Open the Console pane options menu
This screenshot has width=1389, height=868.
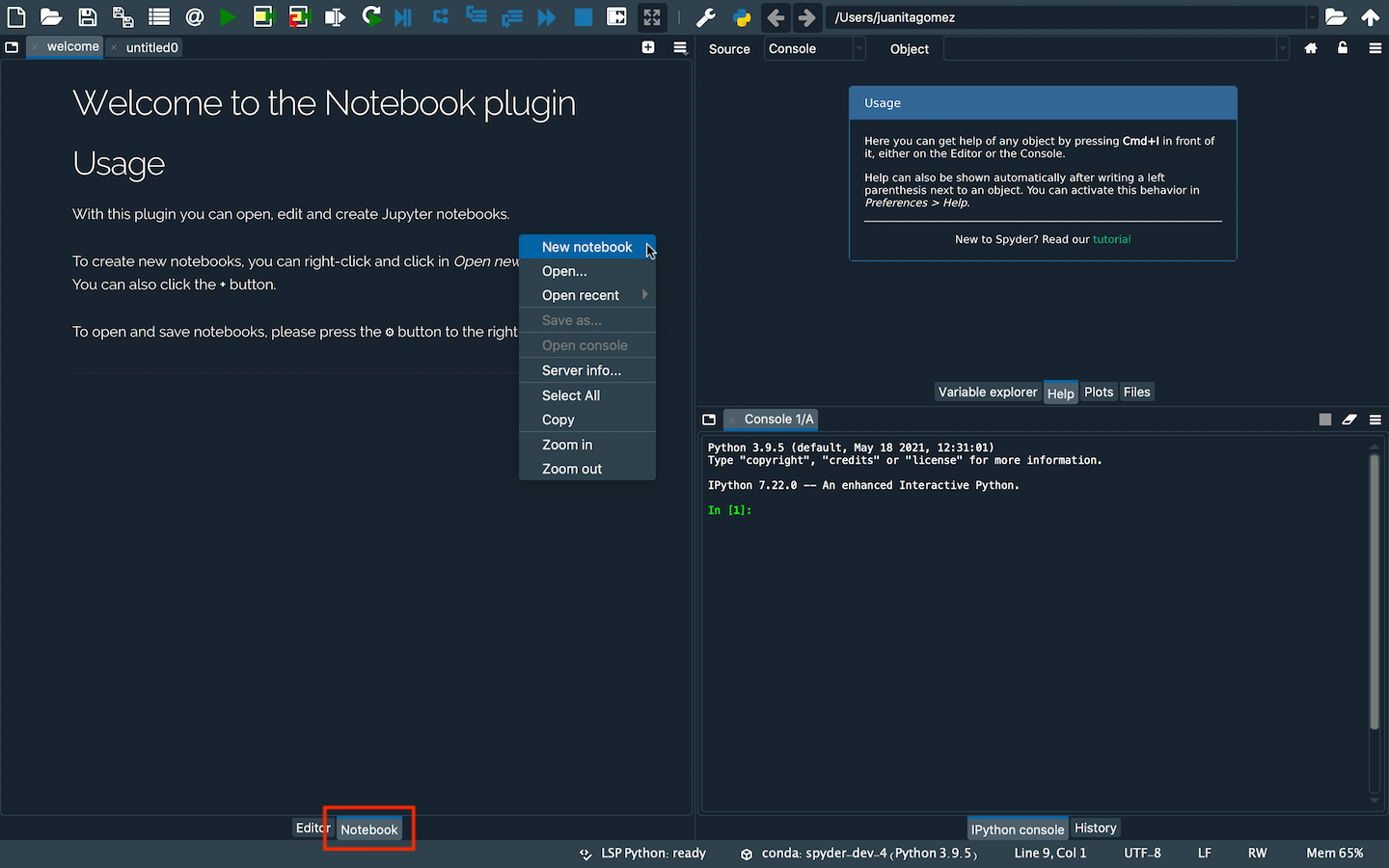tap(1375, 420)
